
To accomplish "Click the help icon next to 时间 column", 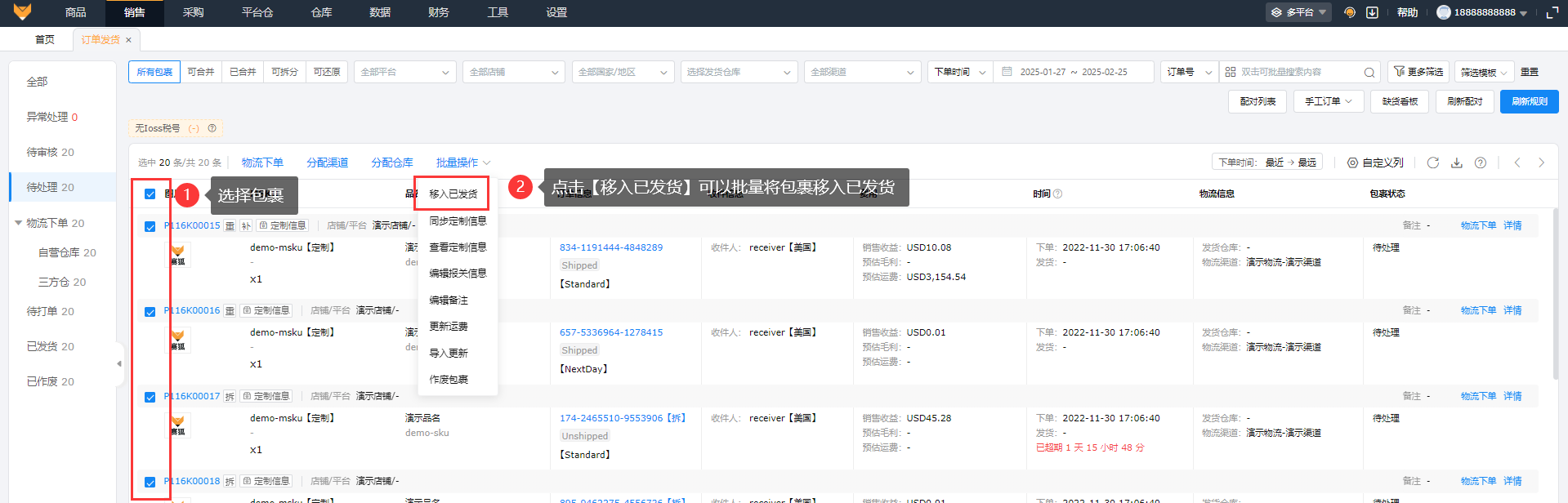I will (1058, 194).
